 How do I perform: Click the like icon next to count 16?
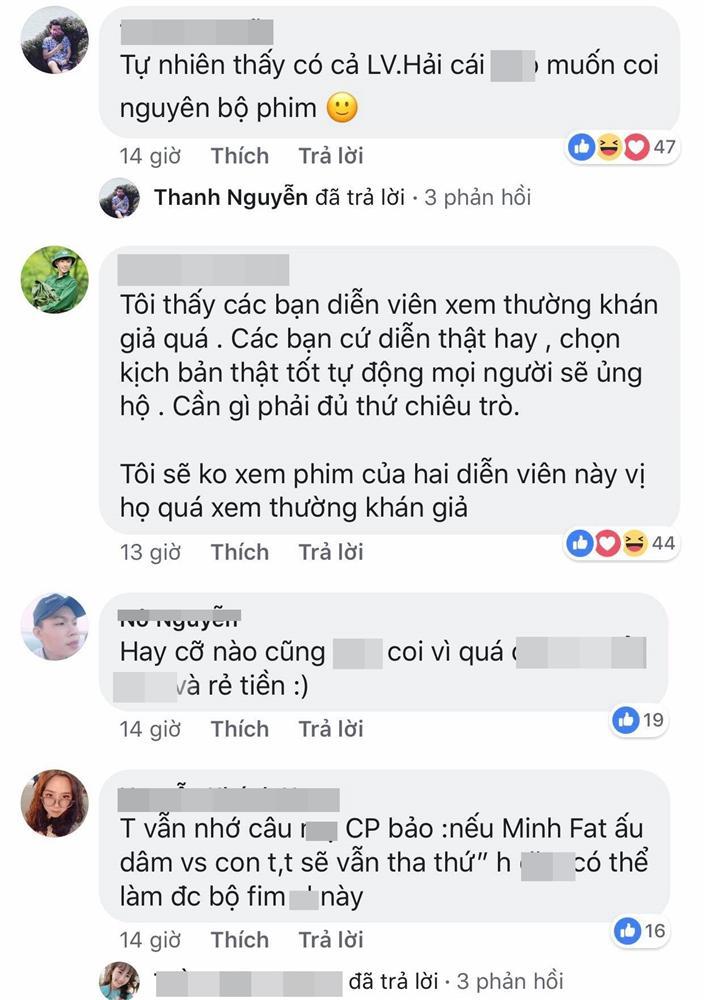[x=630, y=928]
